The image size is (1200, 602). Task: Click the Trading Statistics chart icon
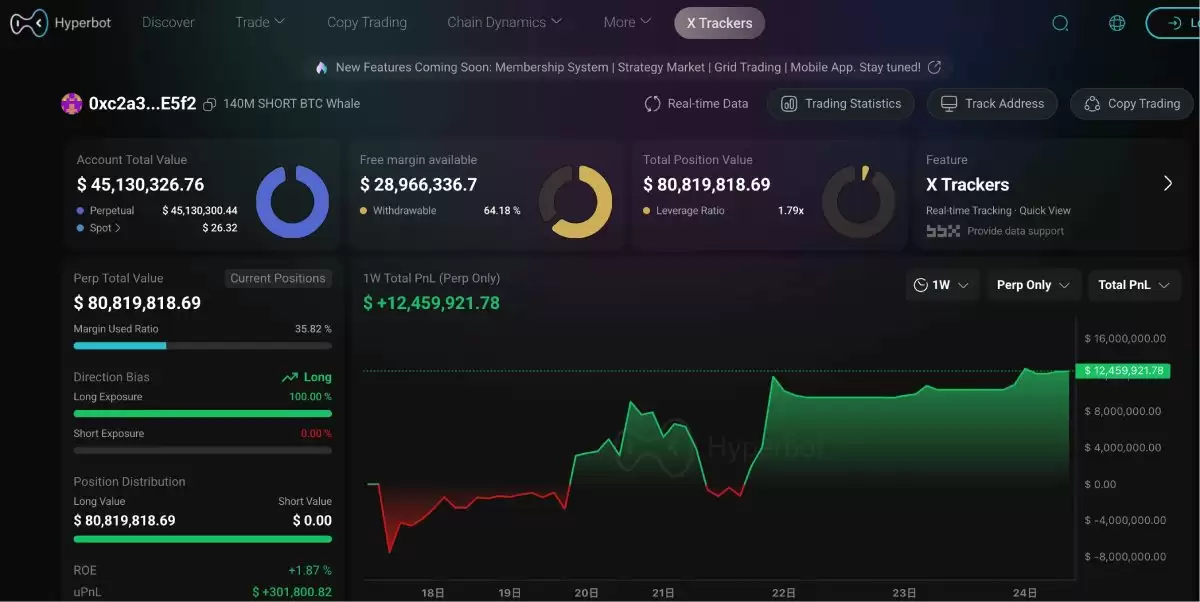click(x=789, y=103)
